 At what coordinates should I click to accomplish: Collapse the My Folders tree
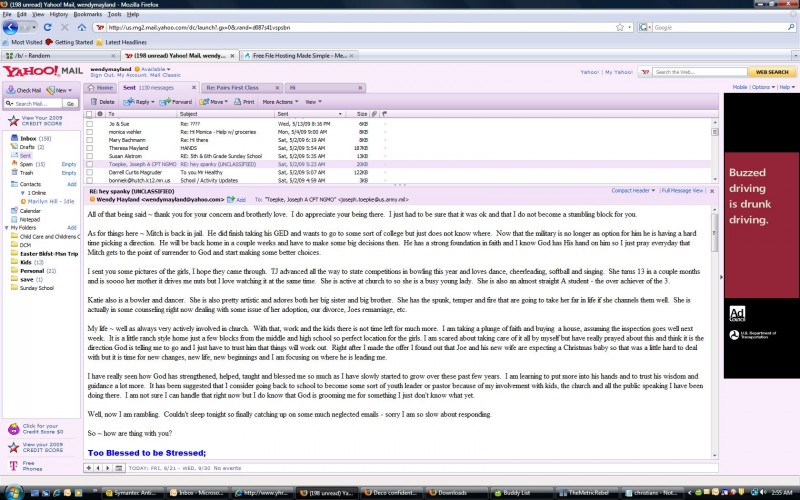pos(7,228)
